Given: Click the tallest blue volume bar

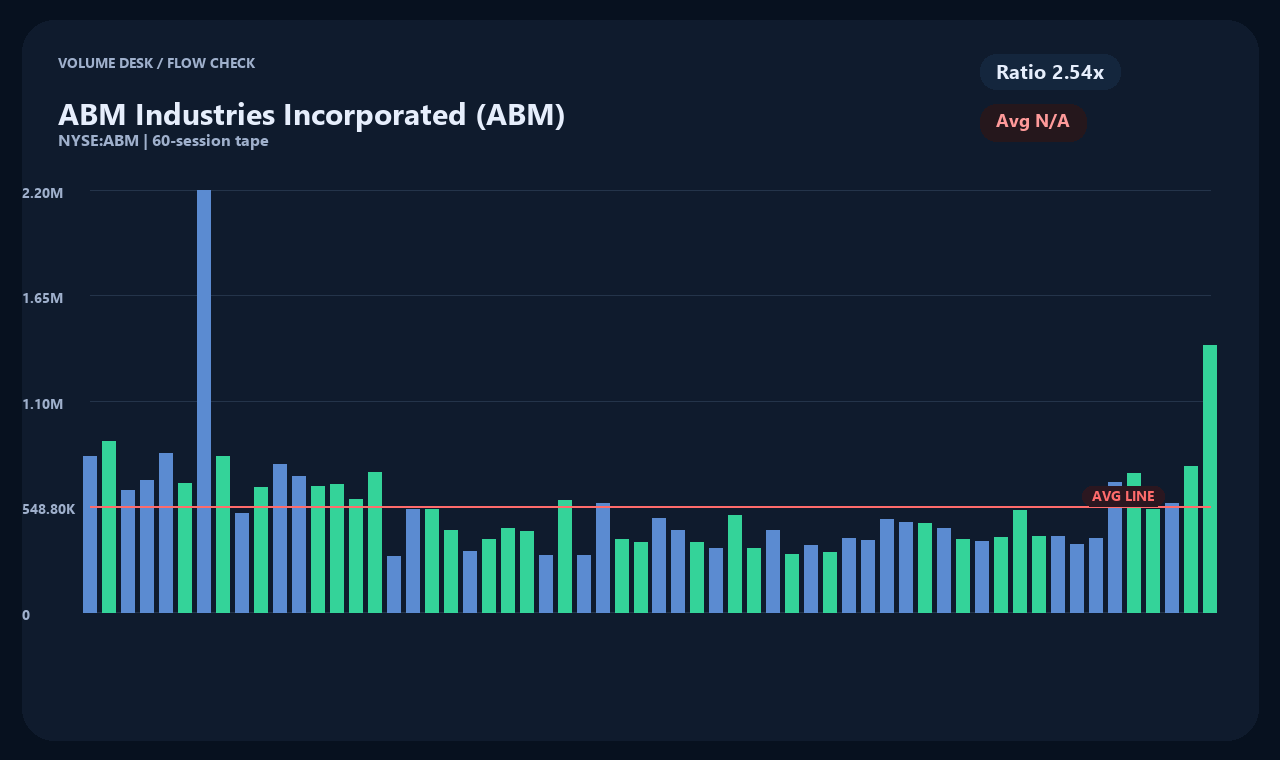Looking at the screenshot, I should point(204,401).
